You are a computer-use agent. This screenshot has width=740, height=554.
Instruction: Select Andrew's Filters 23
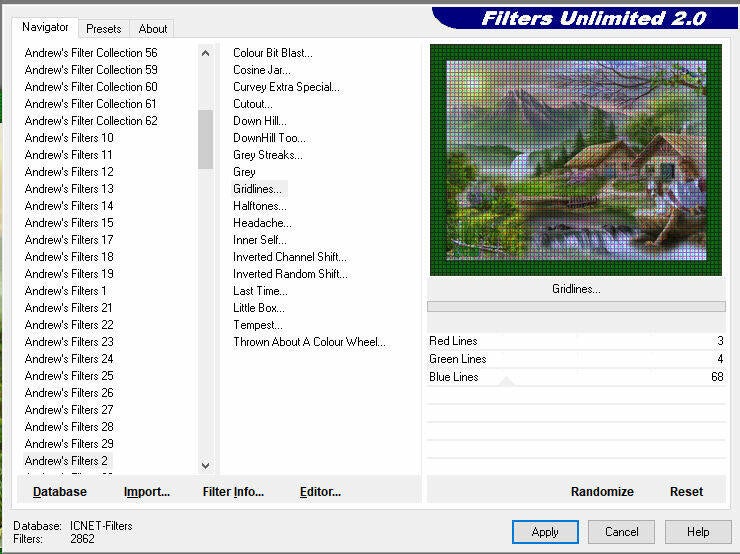[x=69, y=342]
